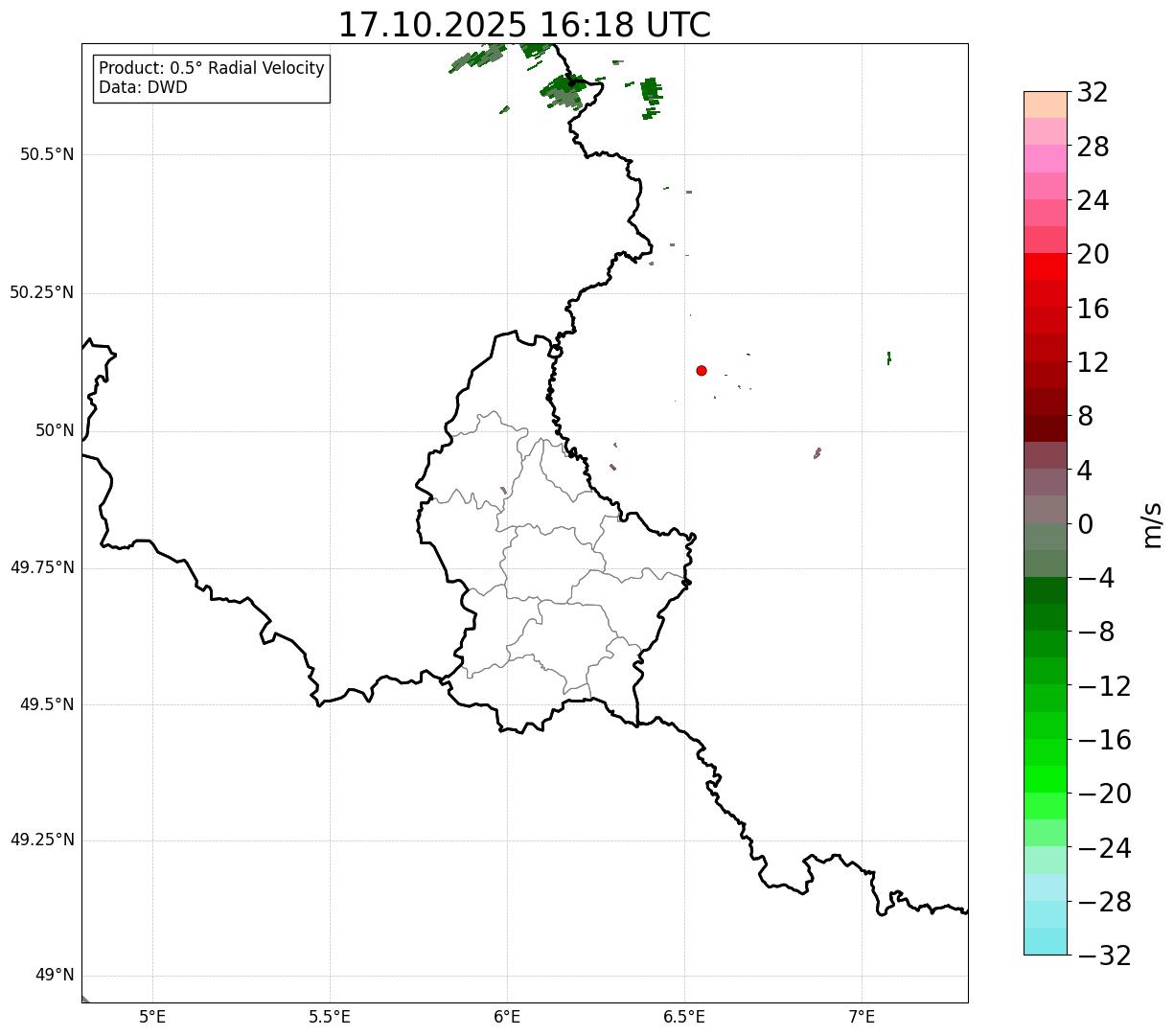This screenshot has width=1174, height=1036.
Task: Click the "Product: 0.5° Radial Velocity" text
Action: tap(212, 69)
